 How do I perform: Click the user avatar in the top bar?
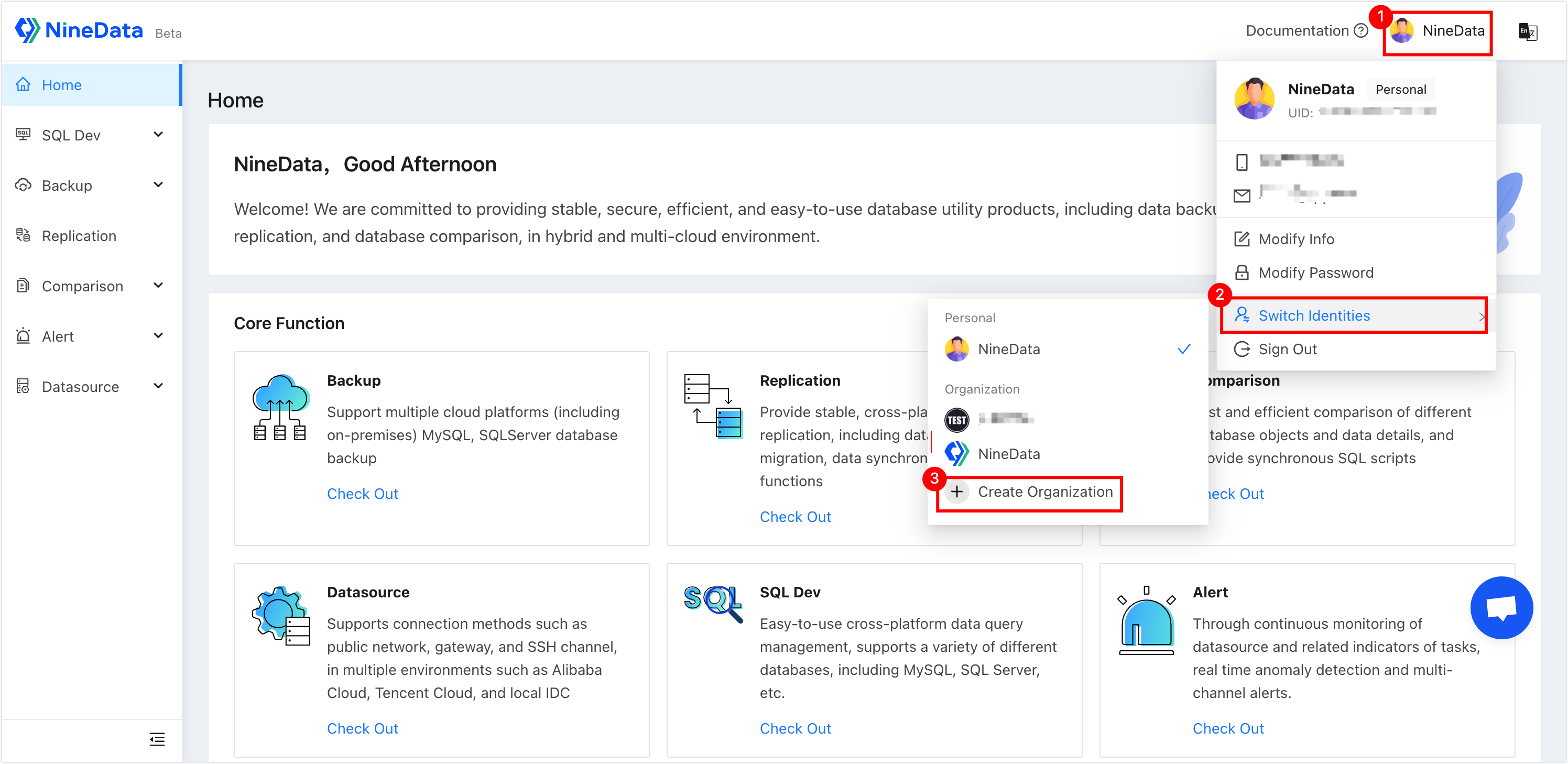pos(1402,30)
